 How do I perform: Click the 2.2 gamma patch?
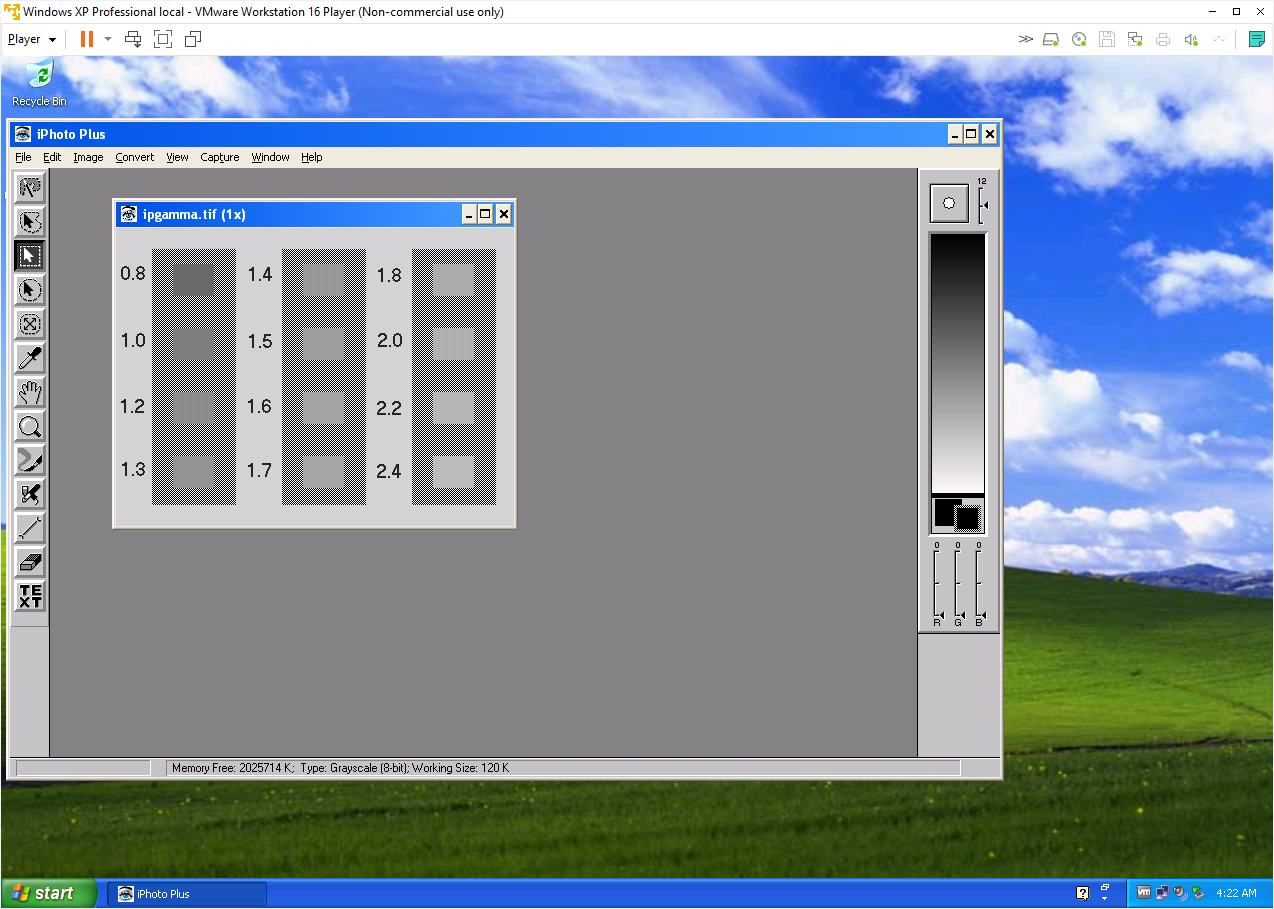(x=454, y=408)
